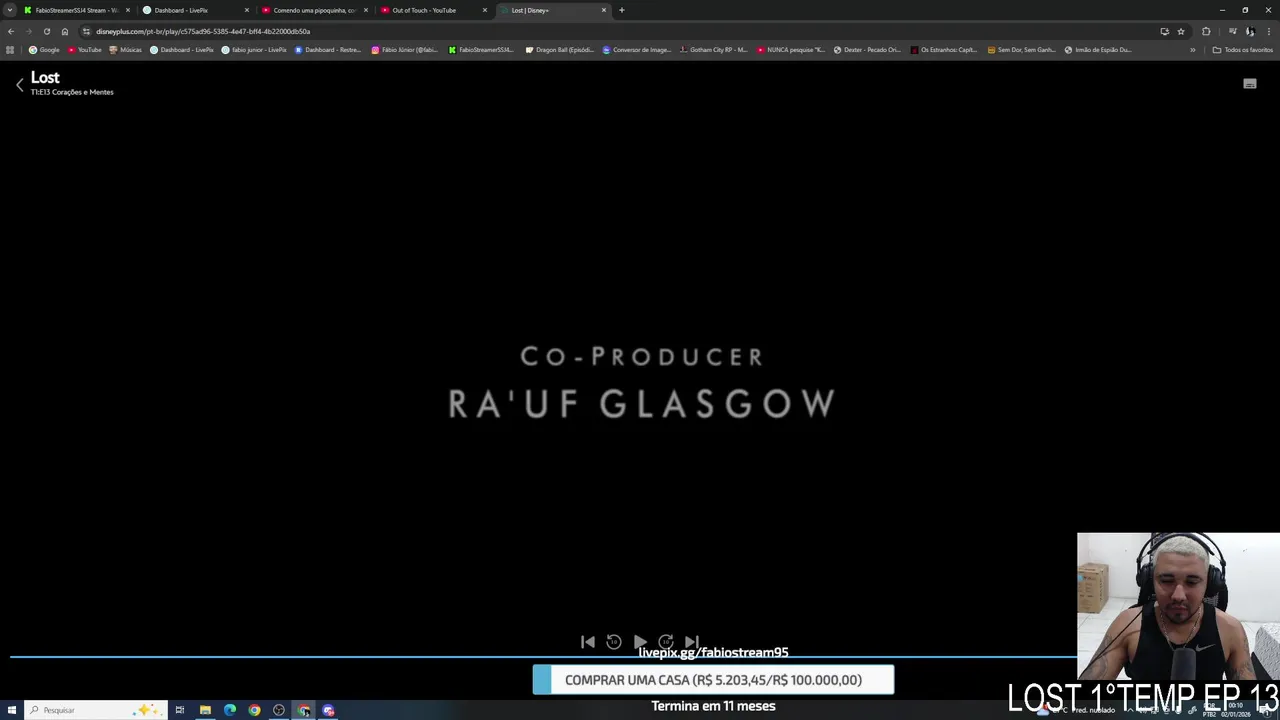Open the tab search dropdown
This screenshot has width=1280, height=720.
coord(10,10)
